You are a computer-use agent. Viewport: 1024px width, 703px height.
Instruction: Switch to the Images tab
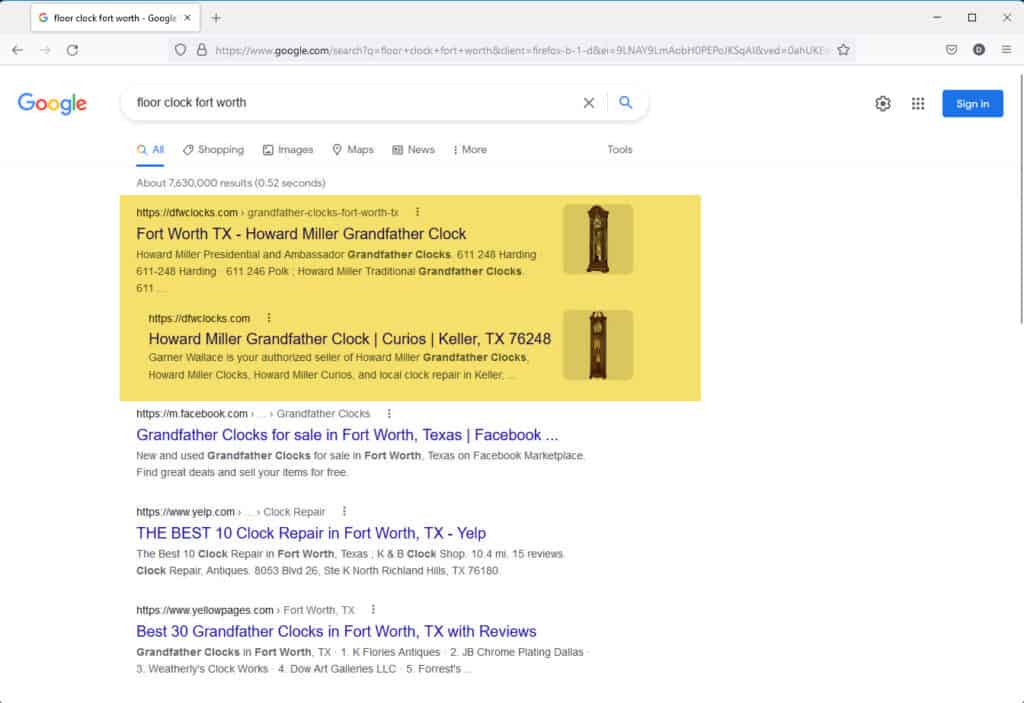(288, 150)
